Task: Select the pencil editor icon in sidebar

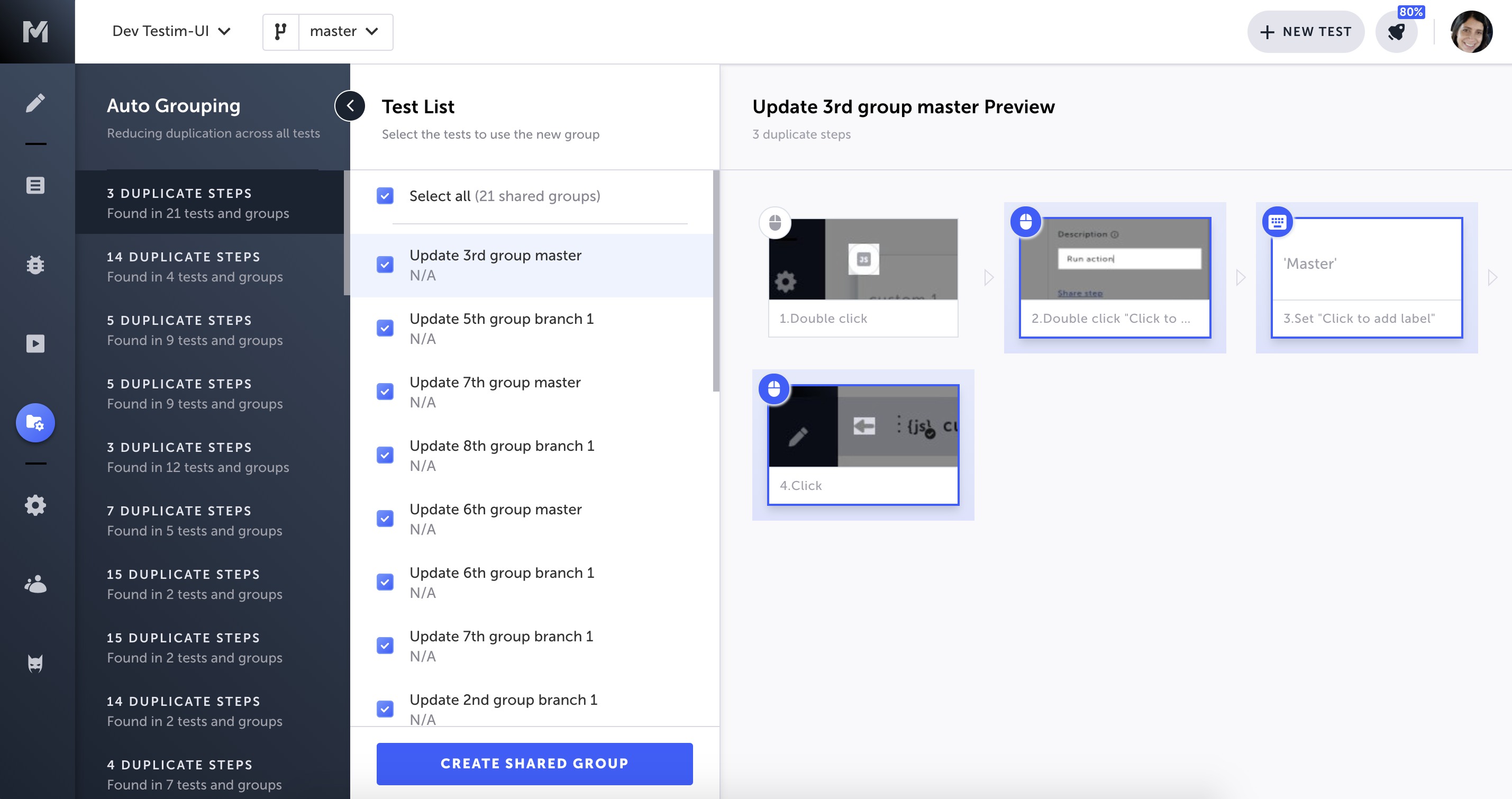Action: [37, 102]
